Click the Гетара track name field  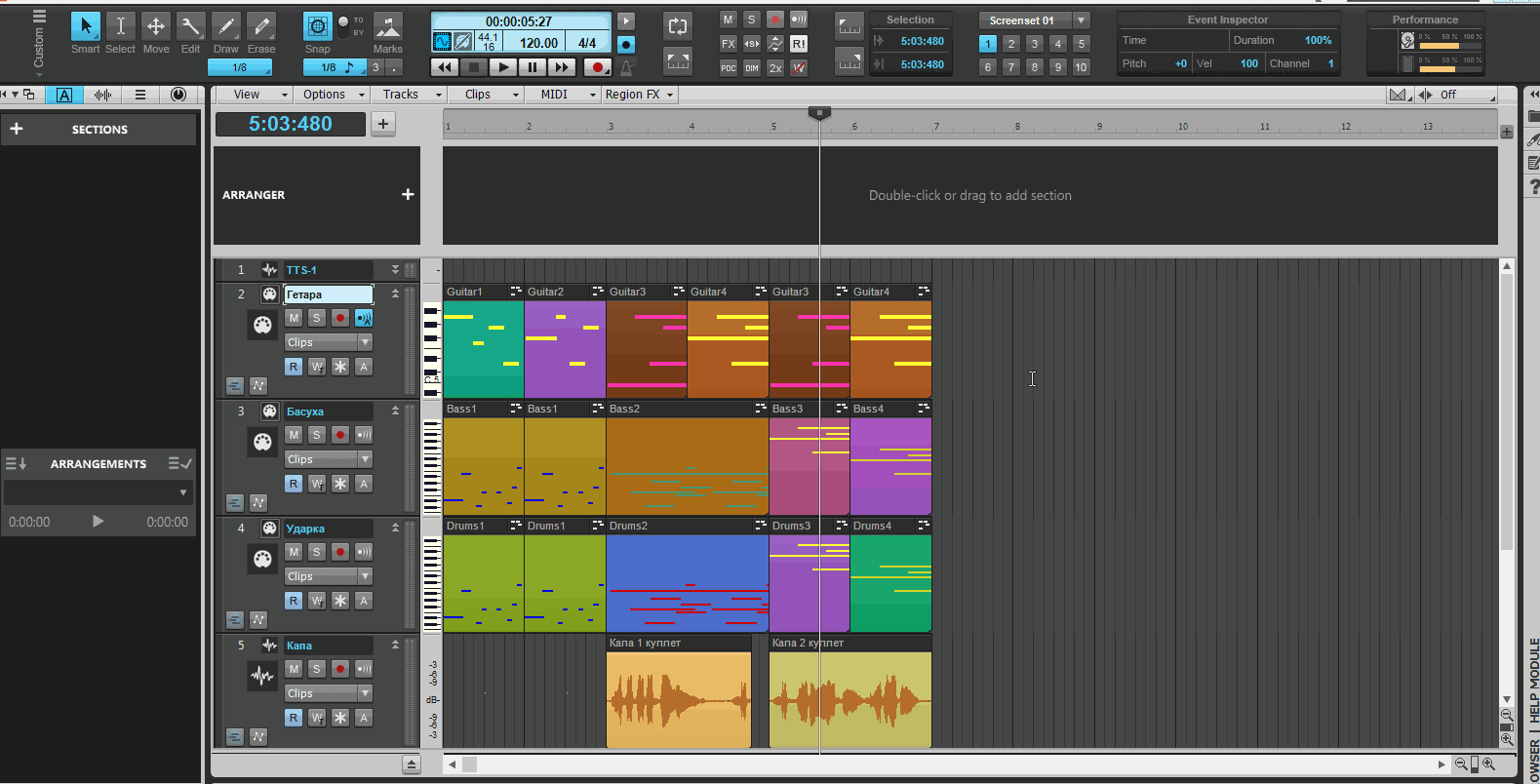tap(329, 294)
